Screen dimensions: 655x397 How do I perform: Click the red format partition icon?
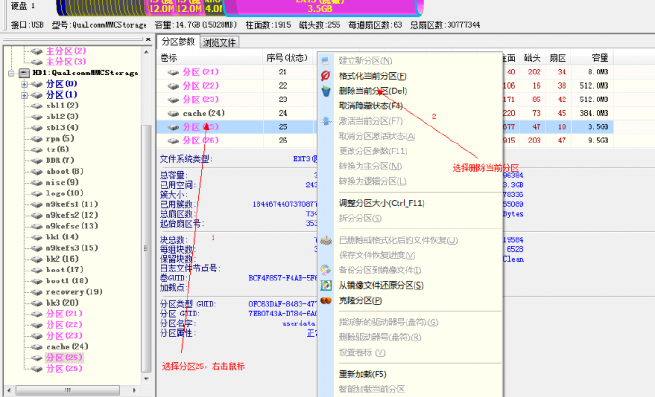(x=325, y=76)
